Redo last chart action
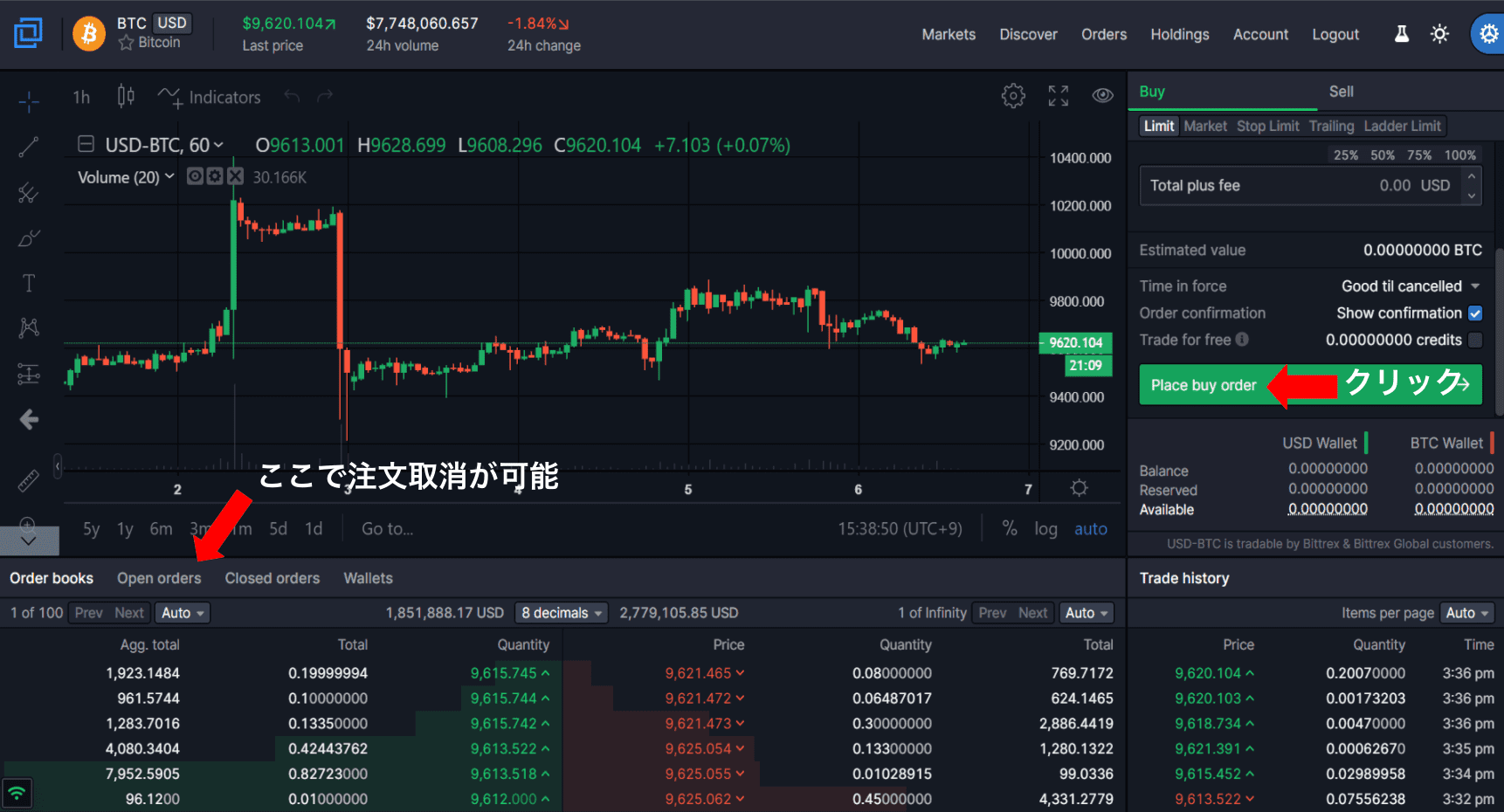Viewport: 1504px width, 812px height. tap(325, 96)
